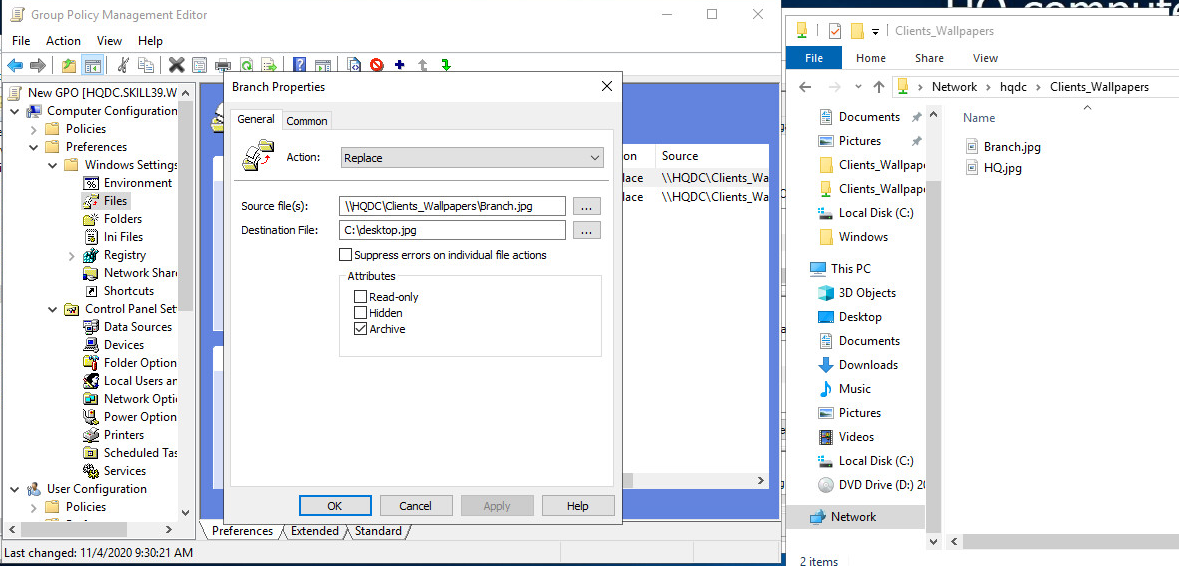Click the red Disable item icon
Viewport: 1179px width, 566px height.
(377, 65)
